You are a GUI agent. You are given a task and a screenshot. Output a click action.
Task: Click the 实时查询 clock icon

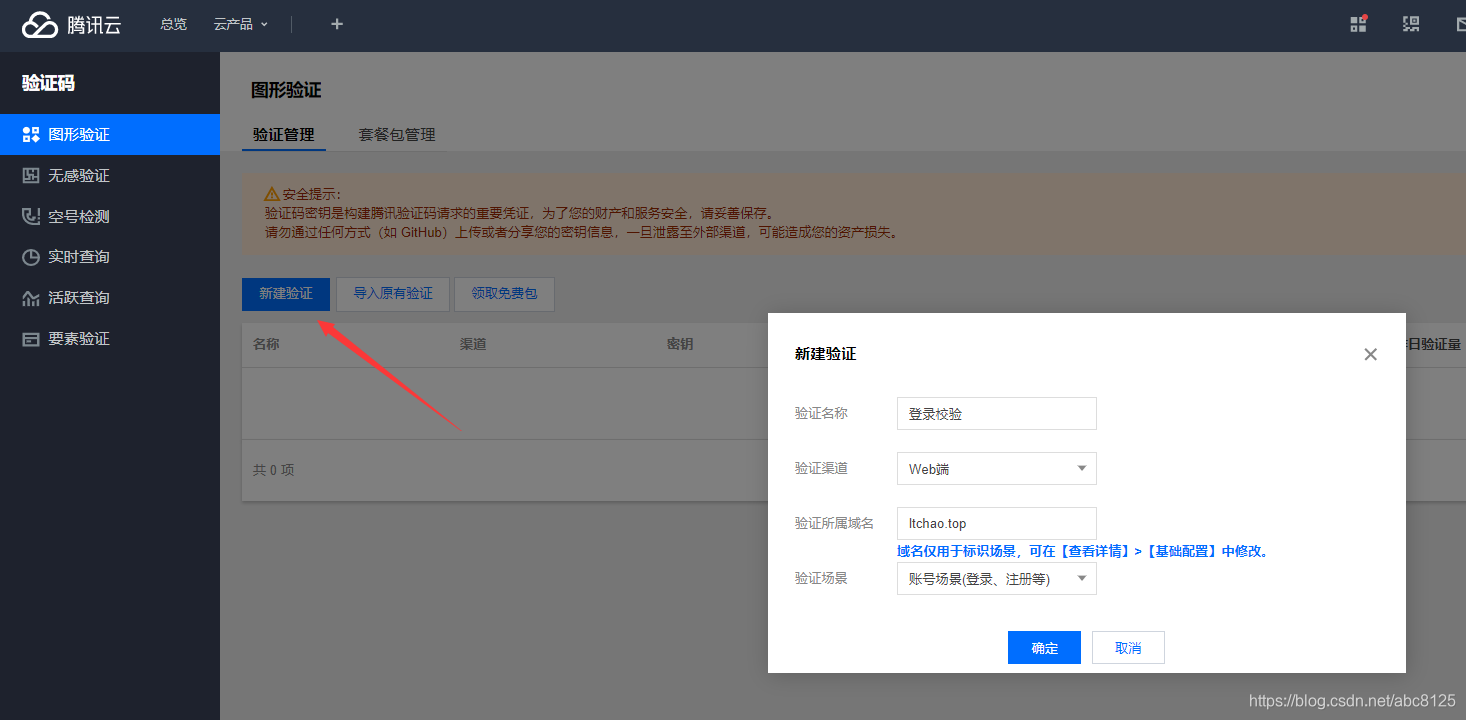31,257
